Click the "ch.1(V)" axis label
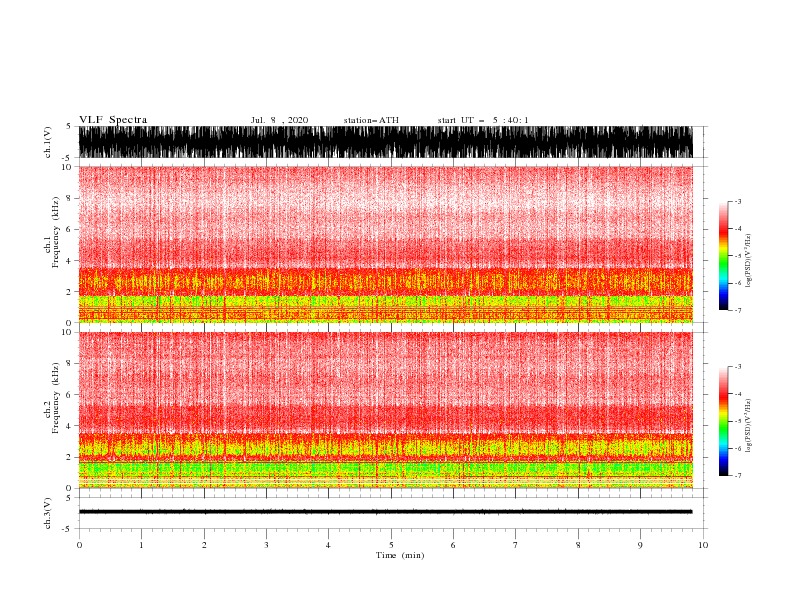This screenshot has width=792, height=612. click(x=48, y=142)
